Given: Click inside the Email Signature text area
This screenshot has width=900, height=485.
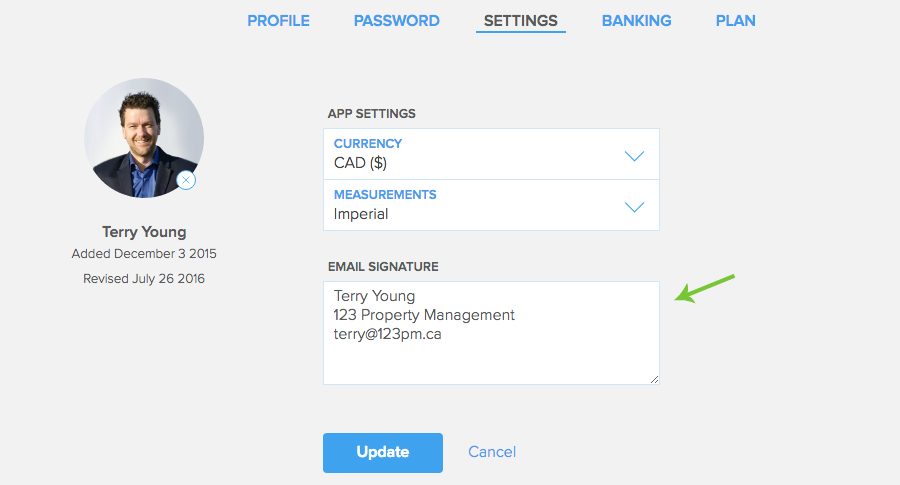Looking at the screenshot, I should (x=491, y=333).
